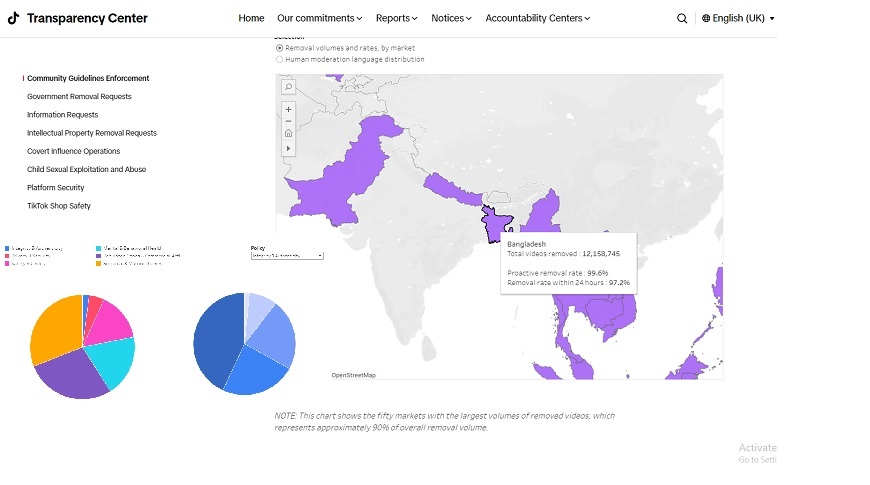870x485 pixels.
Task: Click 'Proactive removal rate : 99.6%' text
Action: coord(558,273)
